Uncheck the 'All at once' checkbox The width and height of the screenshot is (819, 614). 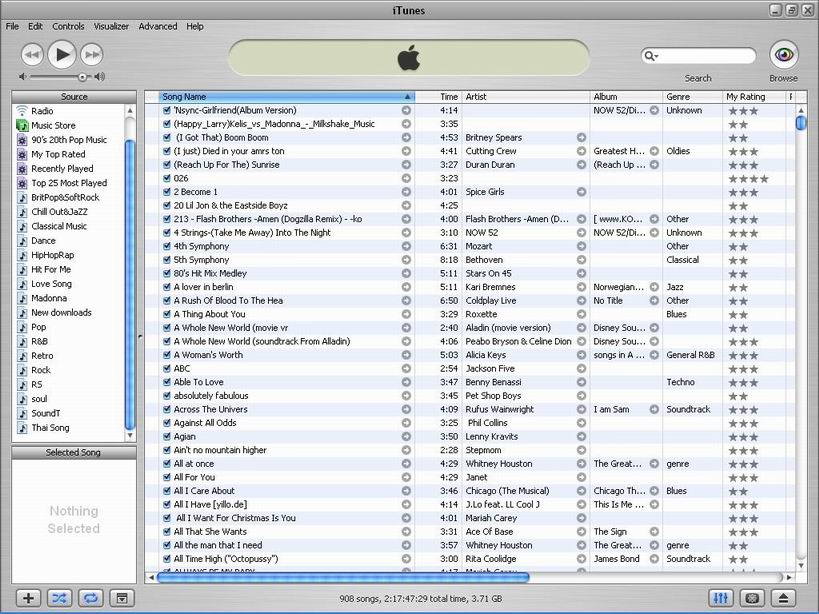click(x=167, y=464)
